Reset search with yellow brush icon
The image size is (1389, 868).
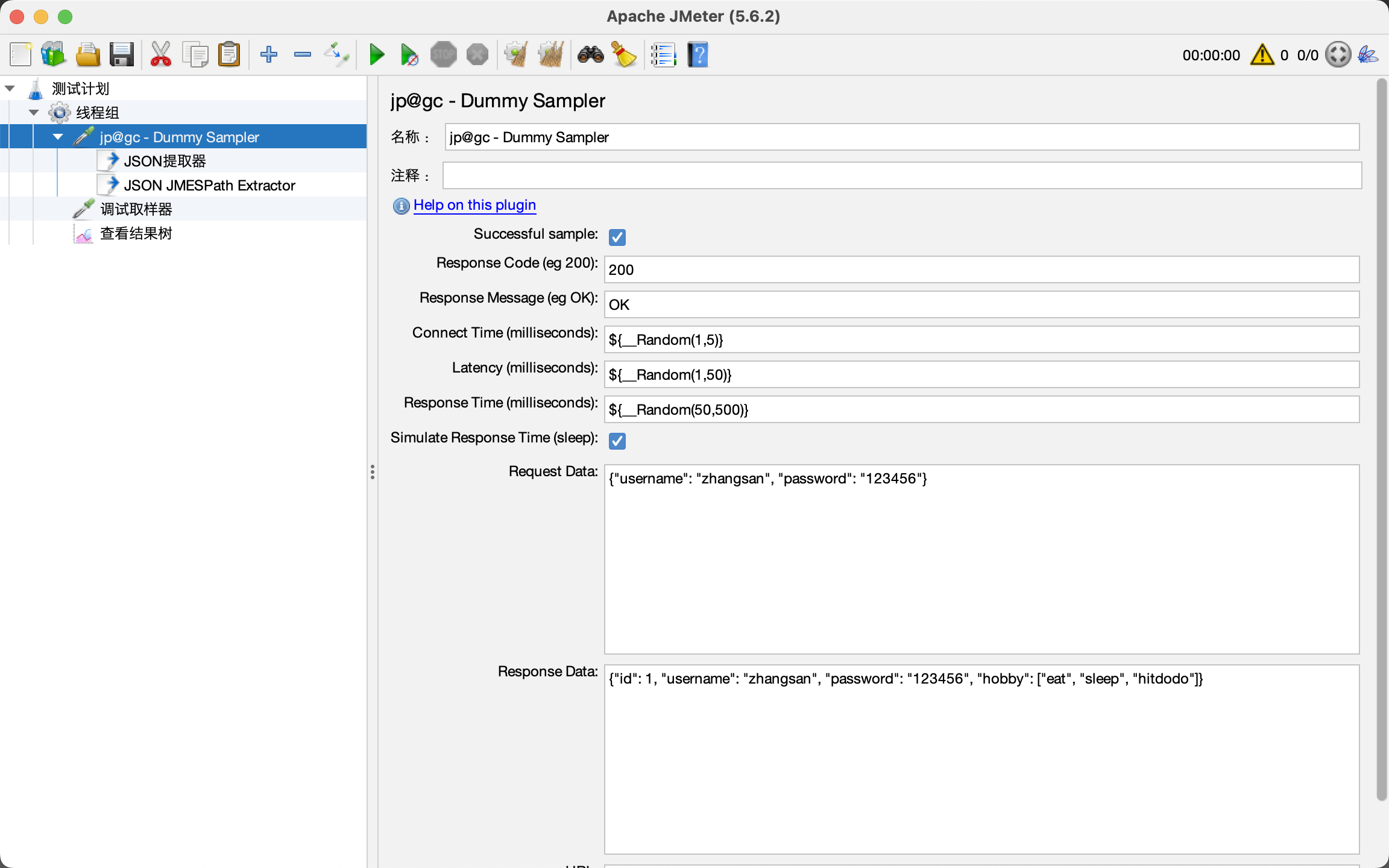tap(624, 55)
